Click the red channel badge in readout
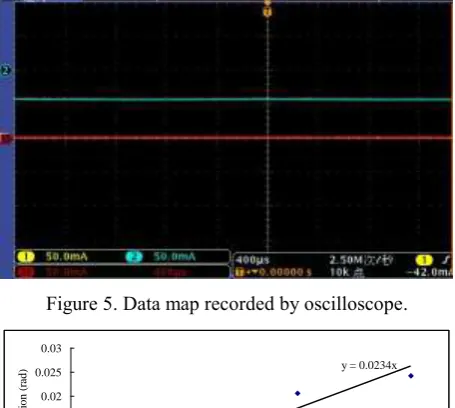This screenshot has width=455, height=408. point(26,272)
